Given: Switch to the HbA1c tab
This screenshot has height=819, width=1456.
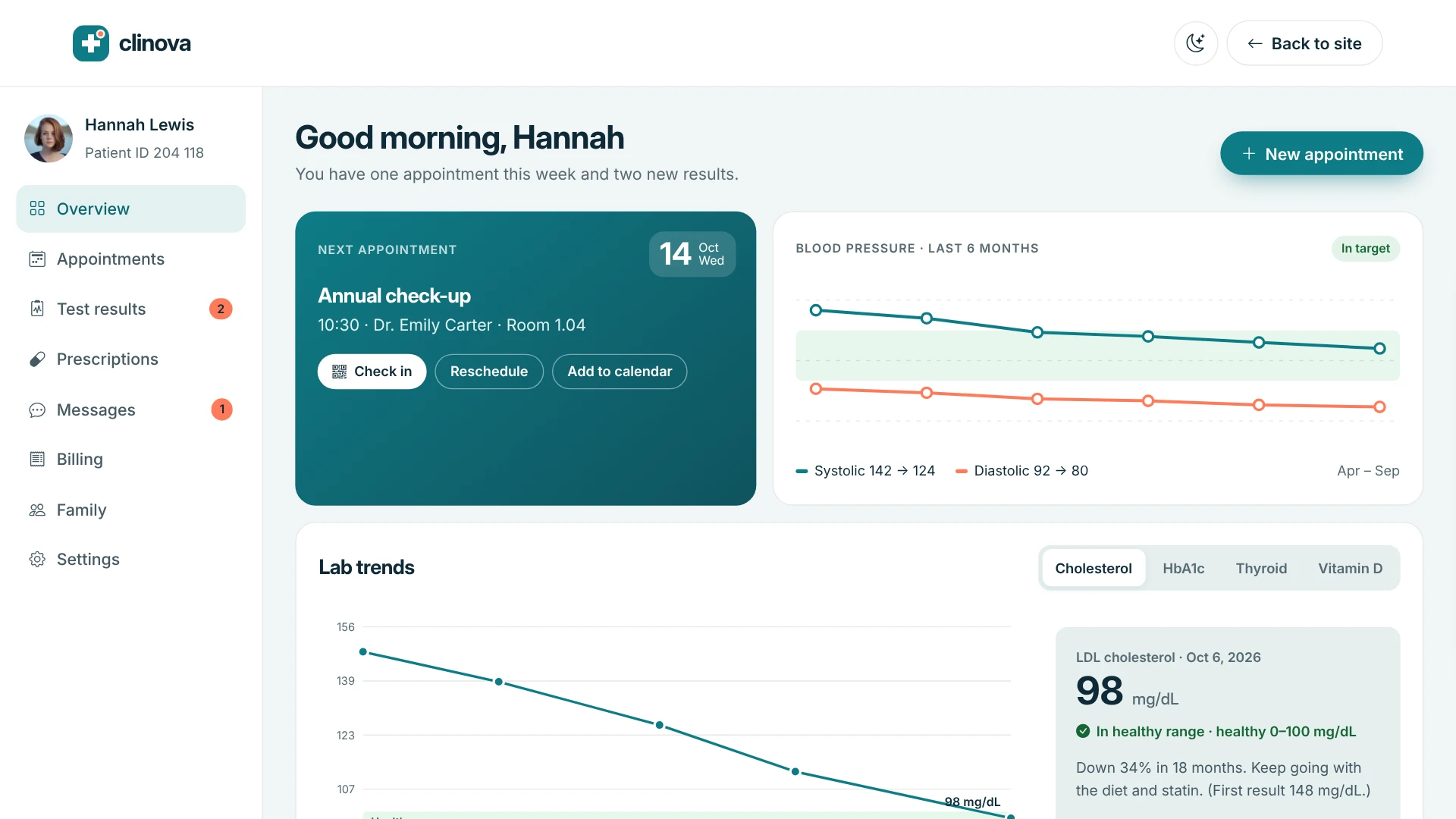Looking at the screenshot, I should (1183, 568).
